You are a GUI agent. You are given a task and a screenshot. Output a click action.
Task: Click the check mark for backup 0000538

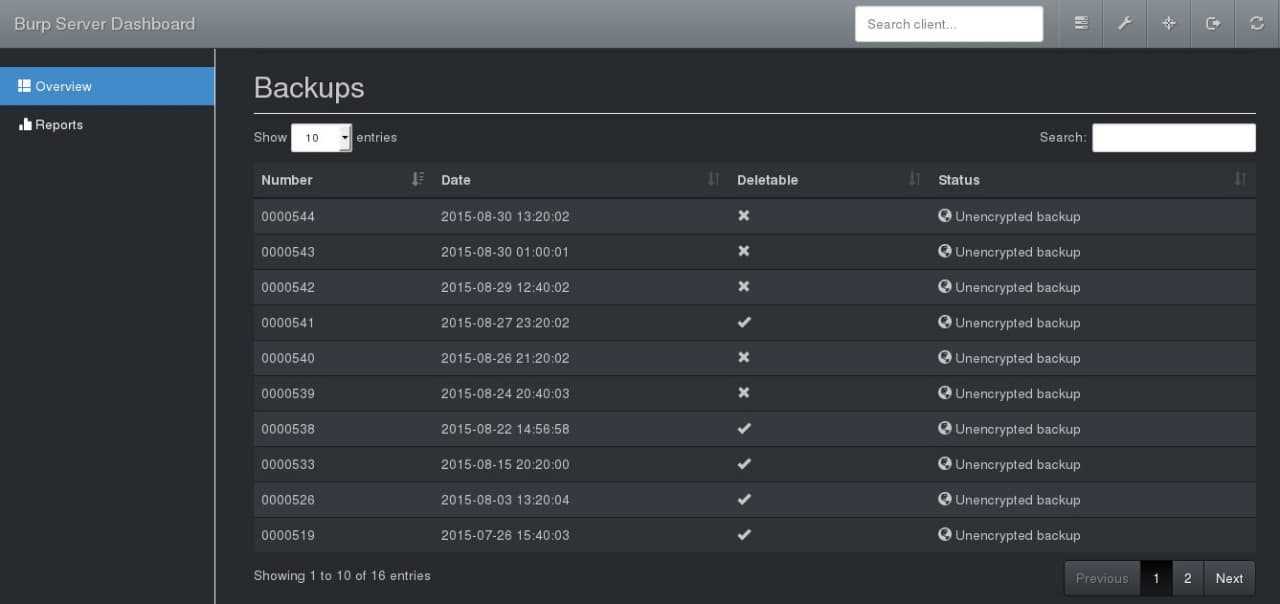[x=744, y=428]
